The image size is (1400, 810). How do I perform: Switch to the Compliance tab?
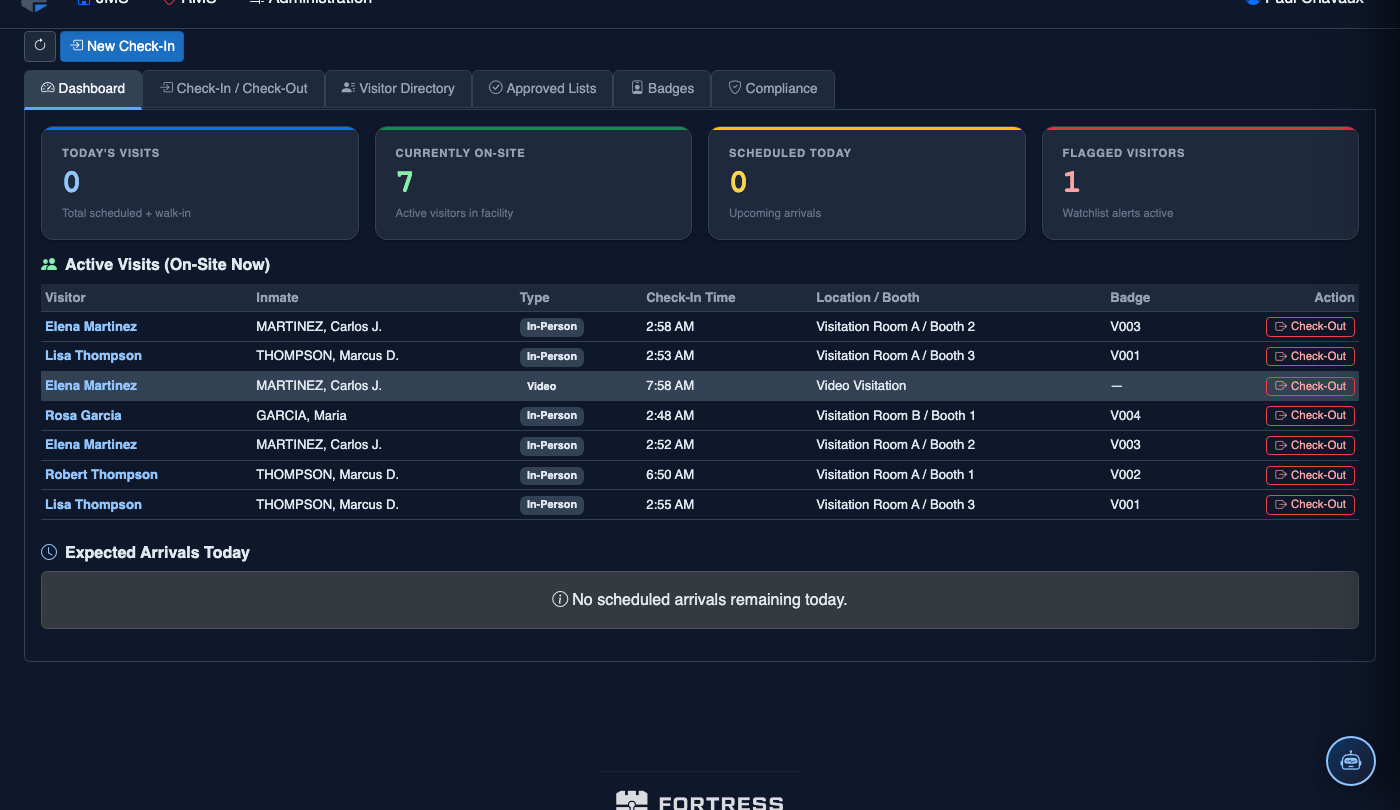point(773,88)
